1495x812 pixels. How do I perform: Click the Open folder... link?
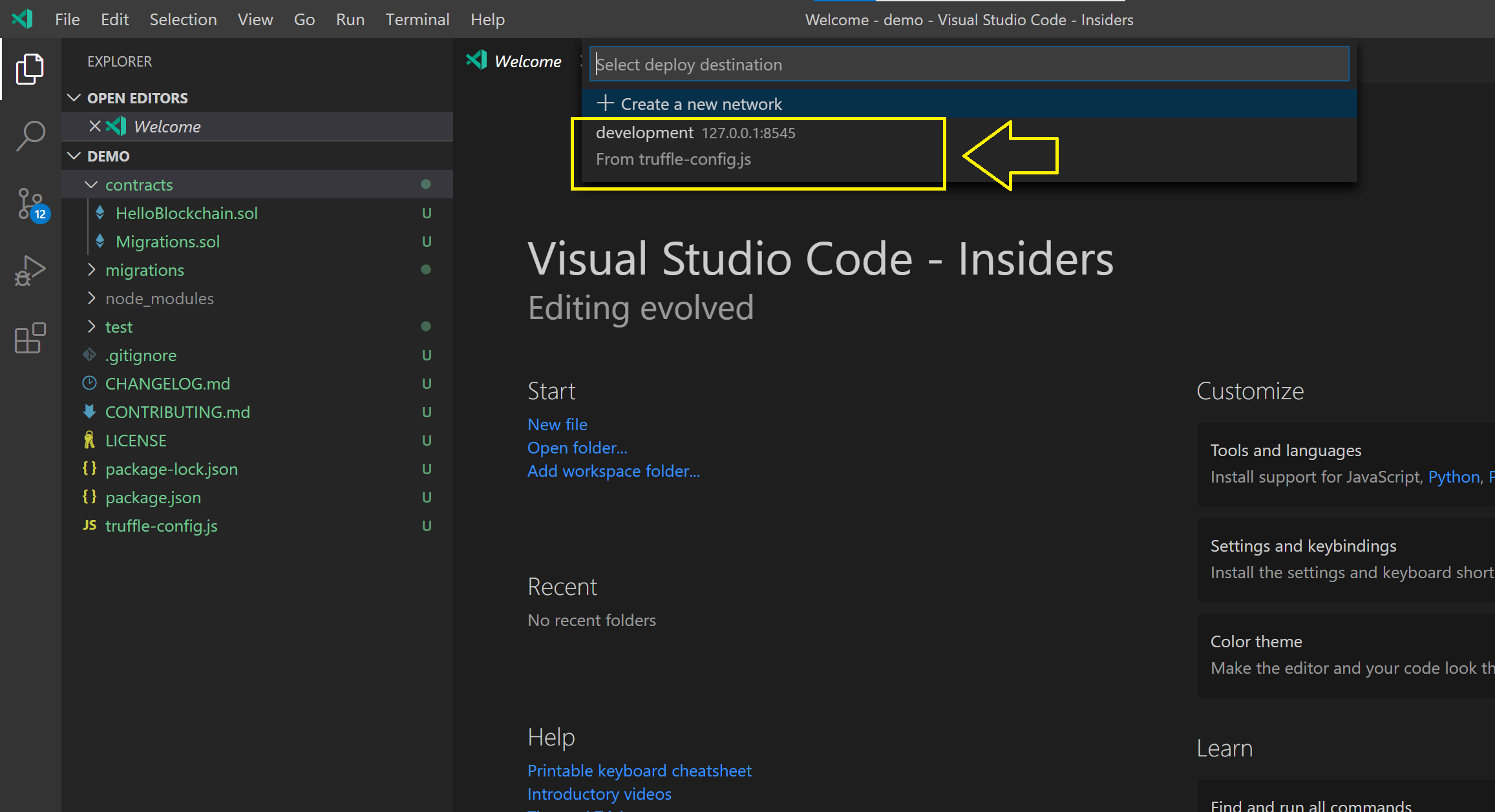pos(577,448)
